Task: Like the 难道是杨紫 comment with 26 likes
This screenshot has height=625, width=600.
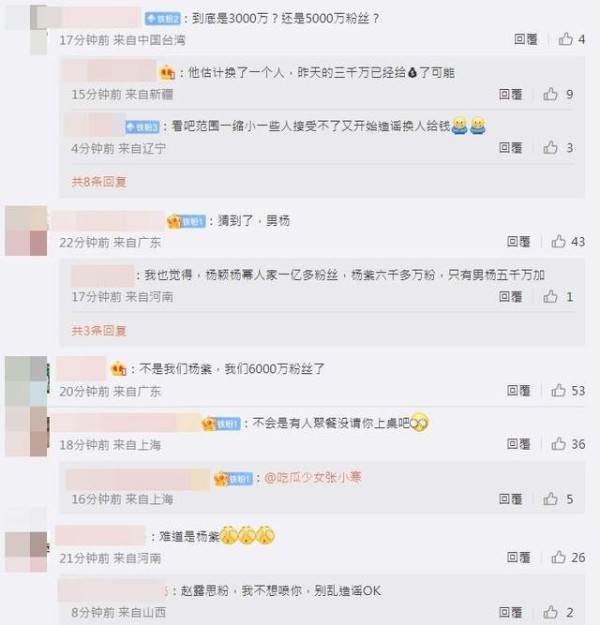Action: point(558,557)
